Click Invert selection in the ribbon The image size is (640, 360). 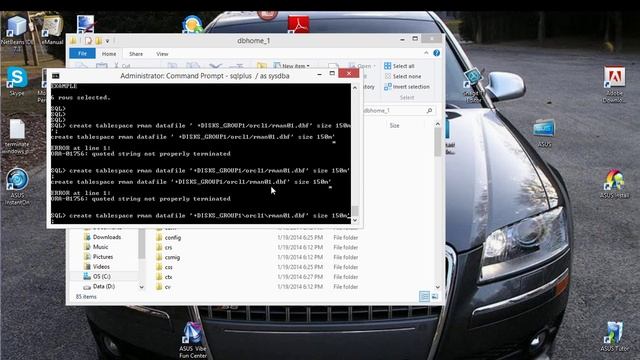coord(407,87)
